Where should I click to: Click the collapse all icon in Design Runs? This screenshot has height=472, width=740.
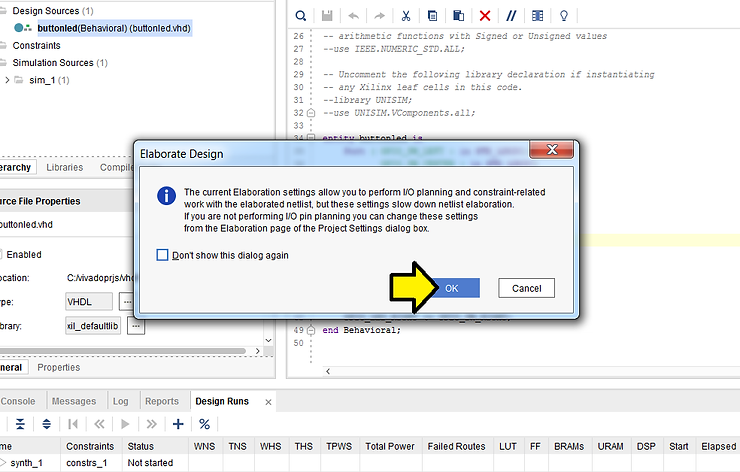[x=20, y=424]
